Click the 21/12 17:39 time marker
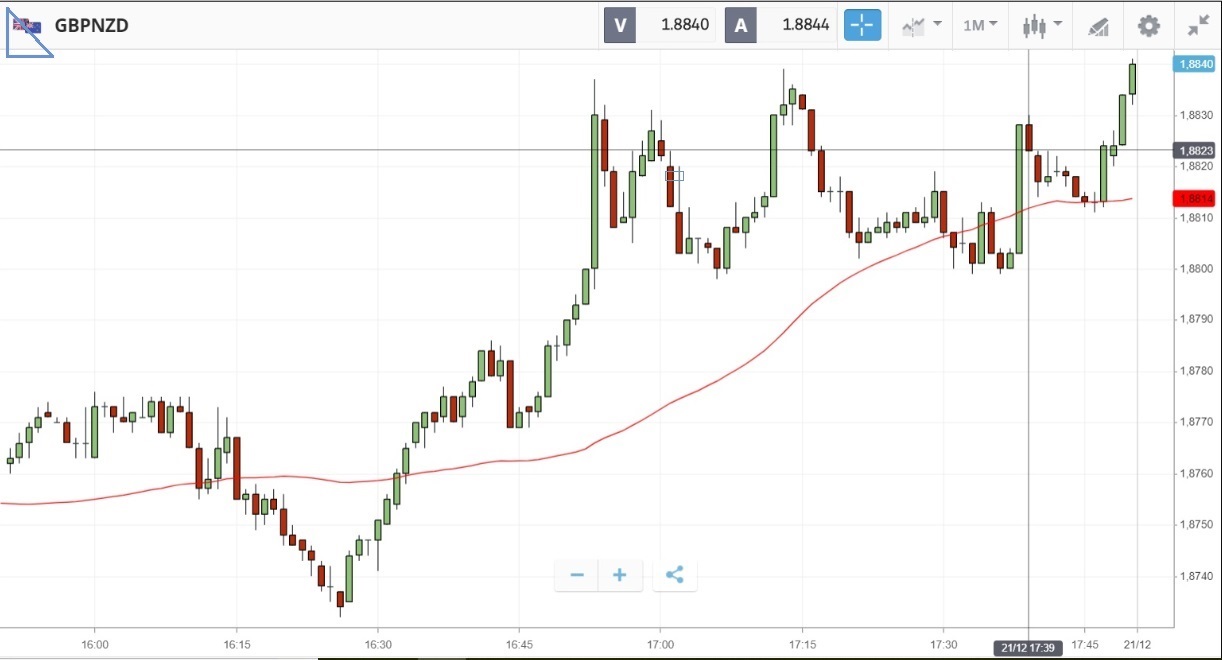 coord(1030,645)
